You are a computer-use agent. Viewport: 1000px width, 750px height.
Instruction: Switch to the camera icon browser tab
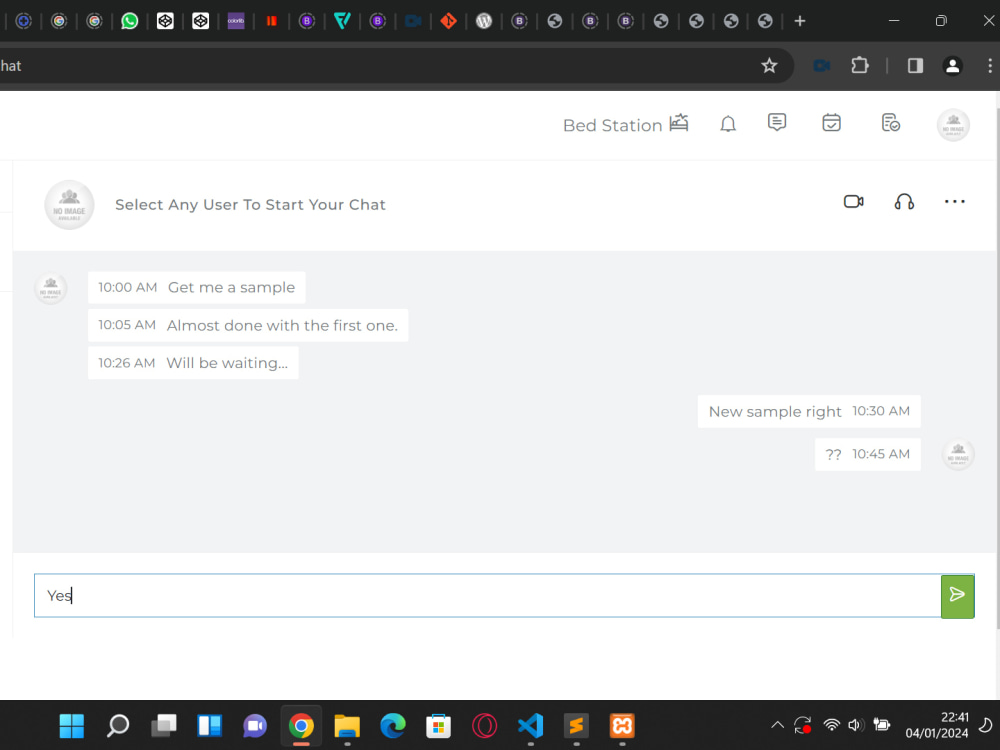click(x=413, y=21)
